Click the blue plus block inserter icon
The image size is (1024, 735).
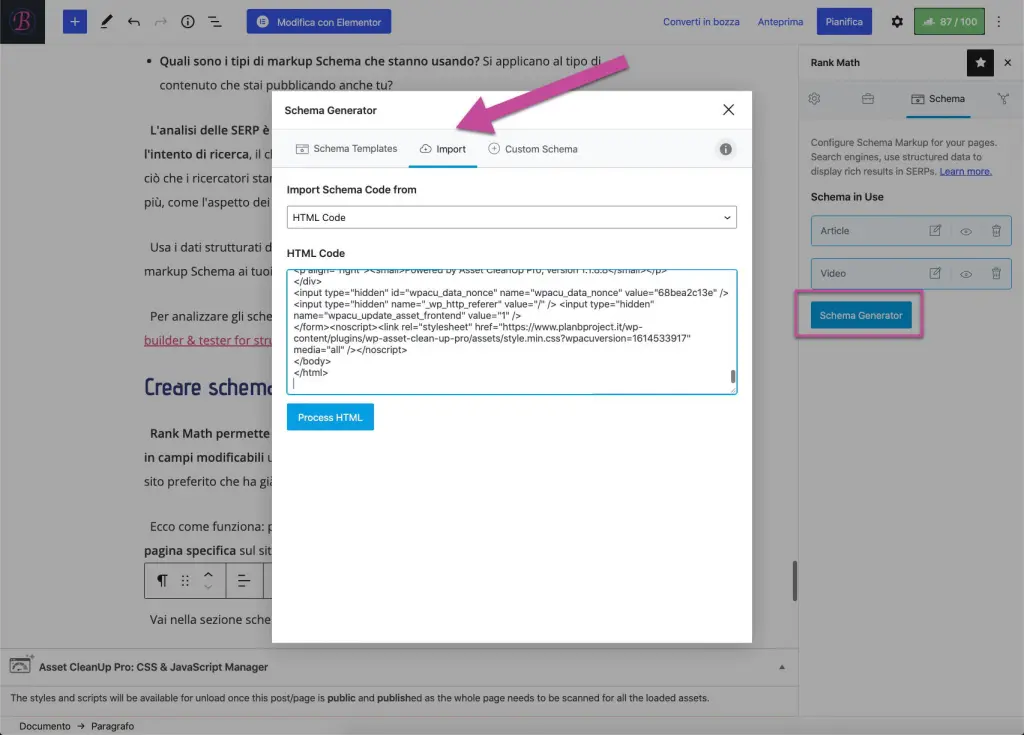click(x=74, y=22)
